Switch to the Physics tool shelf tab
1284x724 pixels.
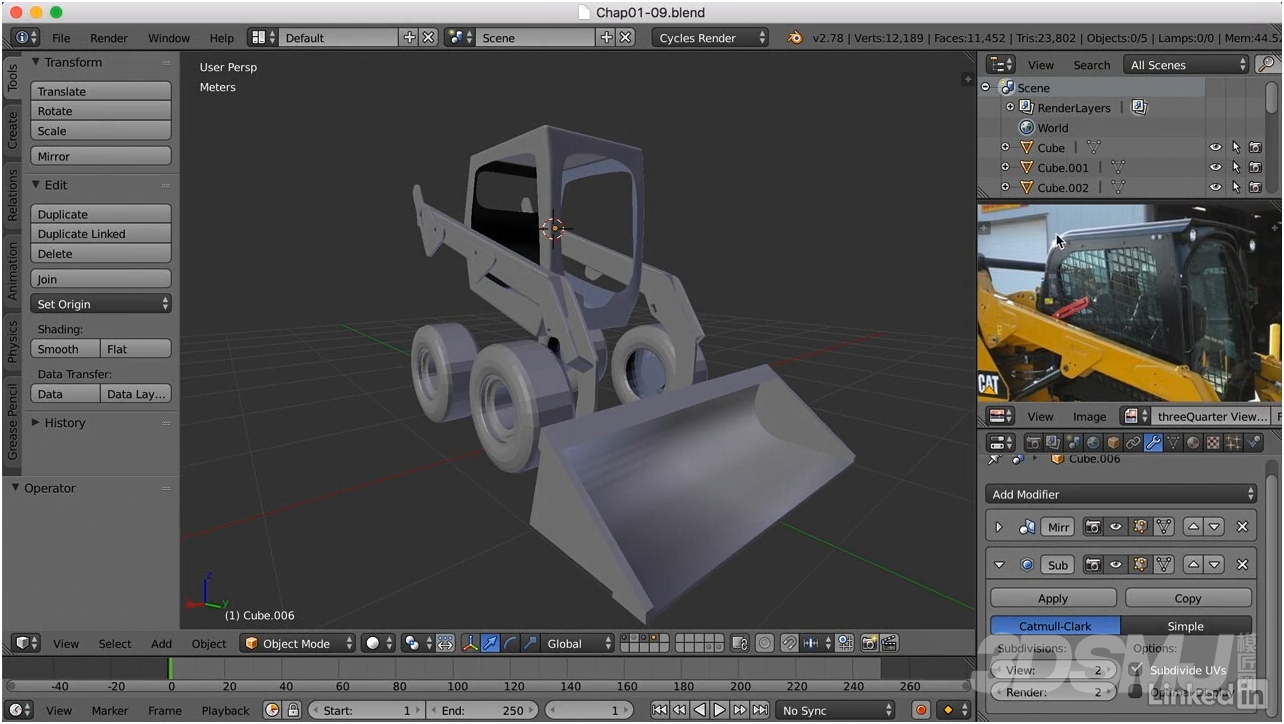[x=12, y=340]
